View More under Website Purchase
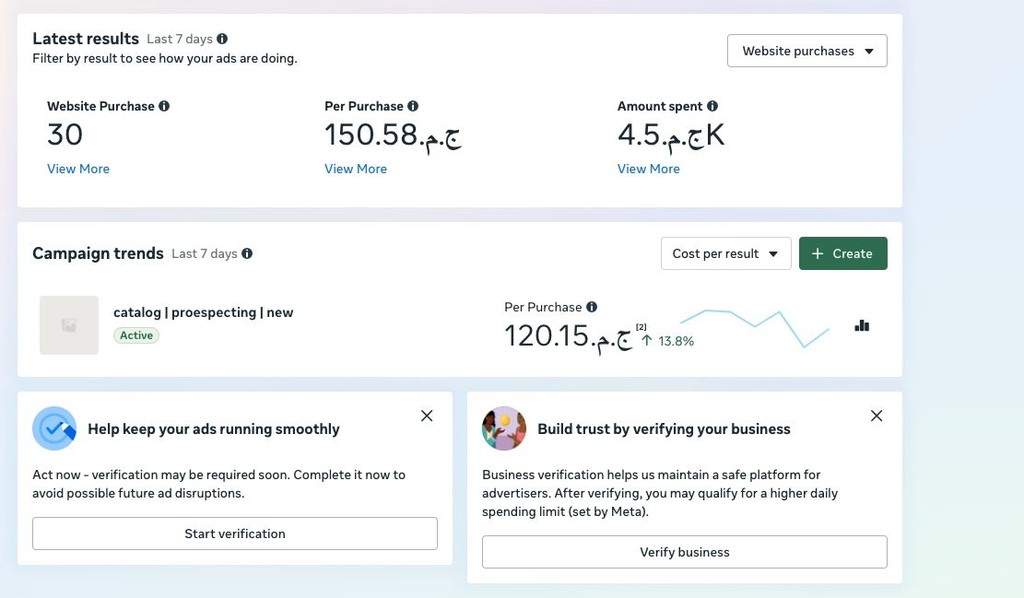Viewport: 1024px width, 598px height. (x=78, y=169)
